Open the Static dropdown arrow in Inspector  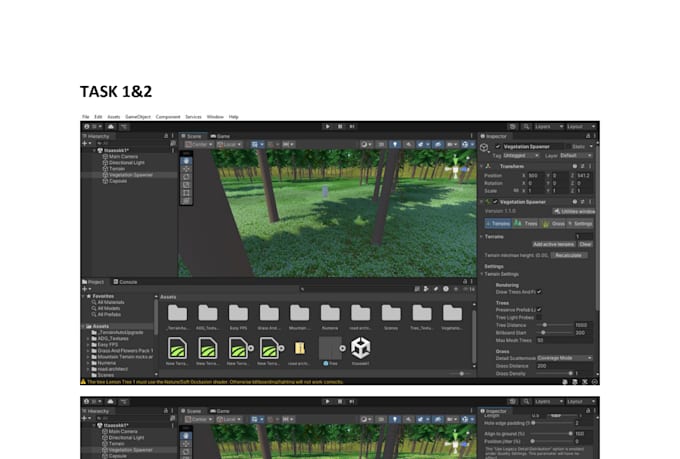pyautogui.click(x=591, y=147)
